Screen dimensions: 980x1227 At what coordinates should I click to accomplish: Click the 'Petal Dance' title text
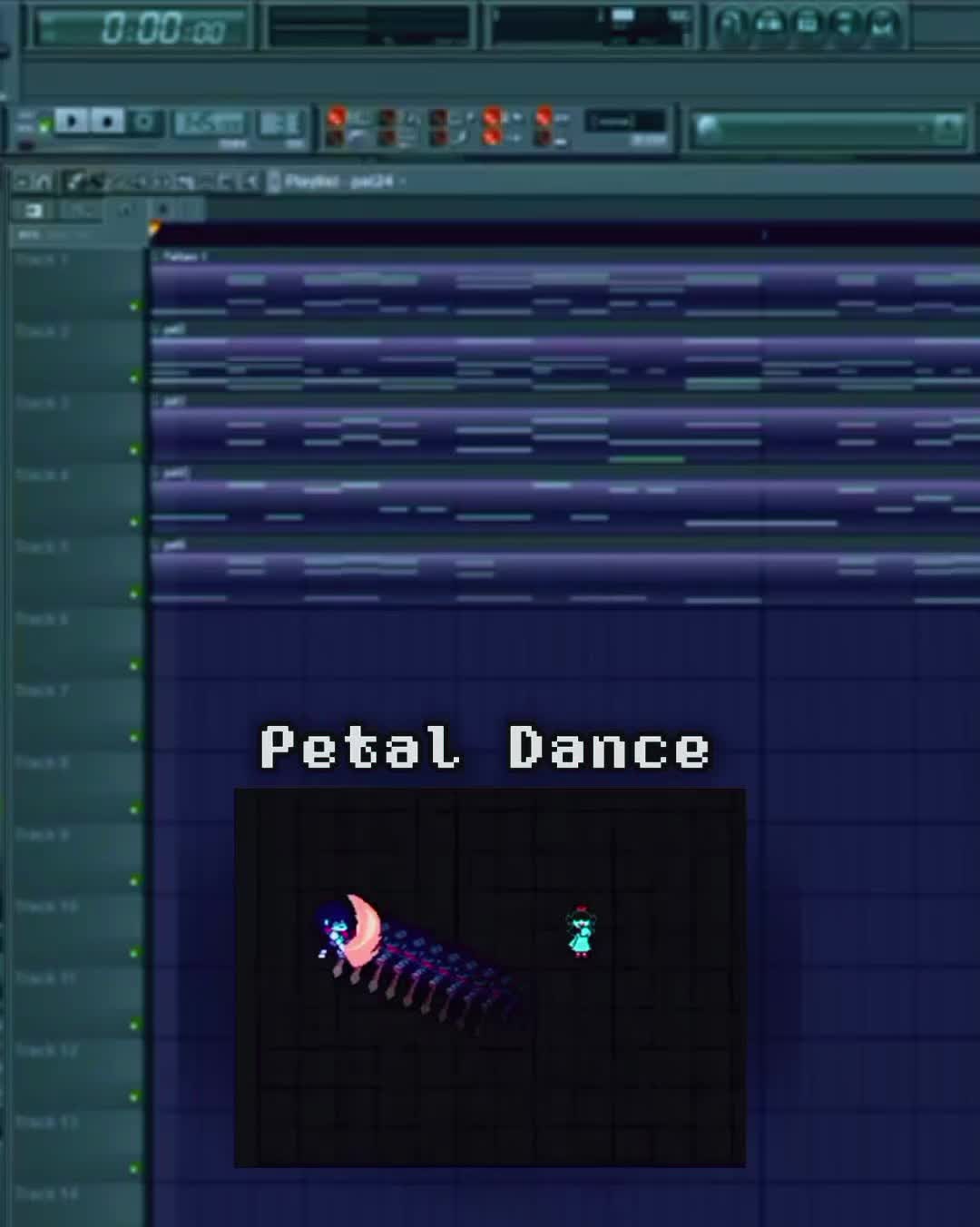(485, 748)
